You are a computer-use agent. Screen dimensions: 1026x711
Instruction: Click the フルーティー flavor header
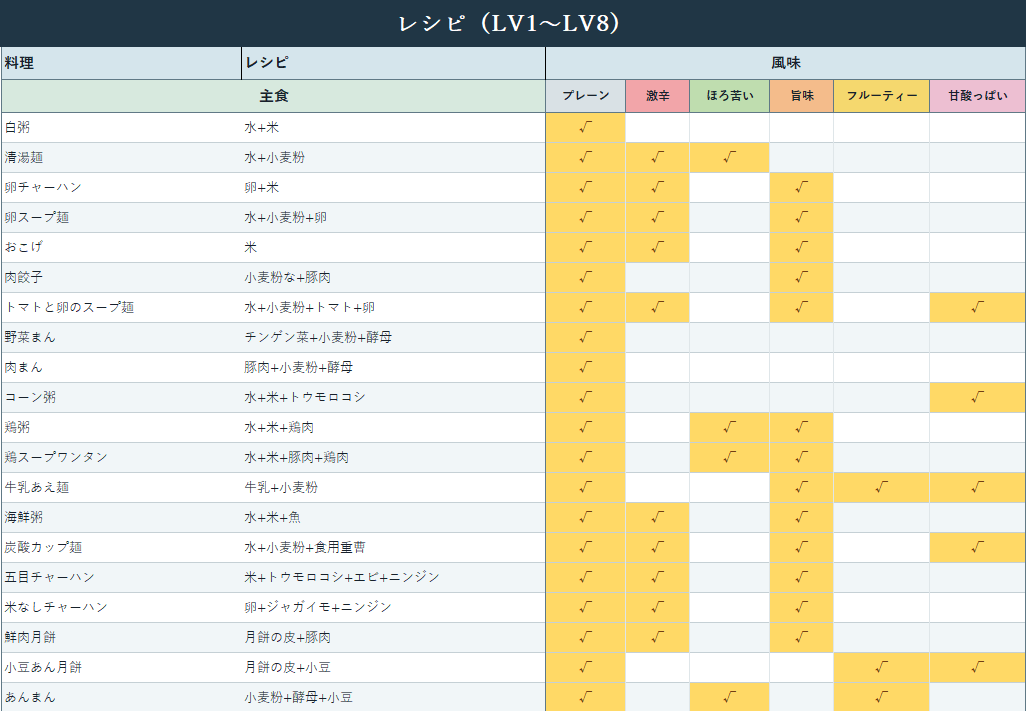click(881, 96)
